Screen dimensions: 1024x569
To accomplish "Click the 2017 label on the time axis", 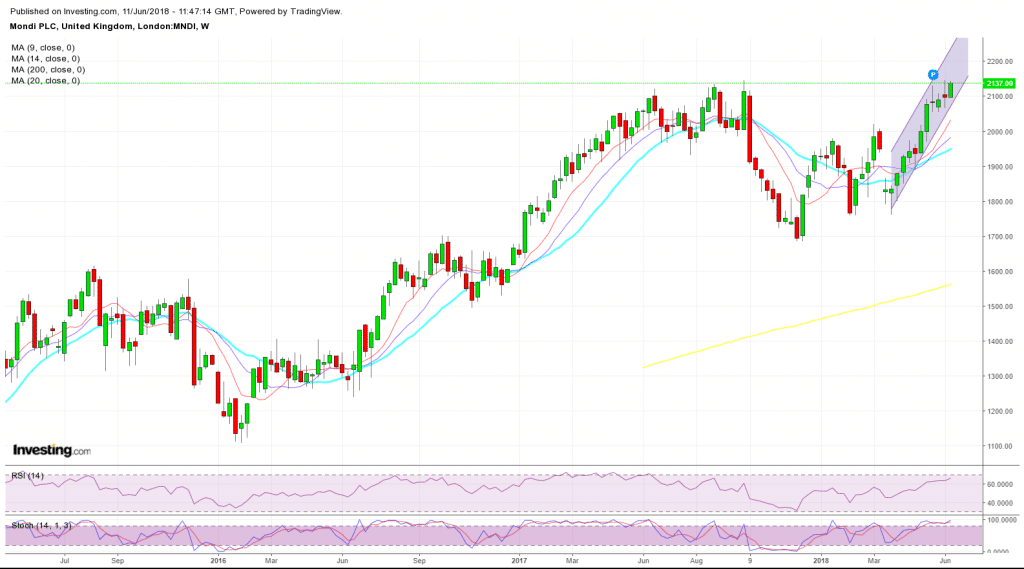I will point(519,561).
